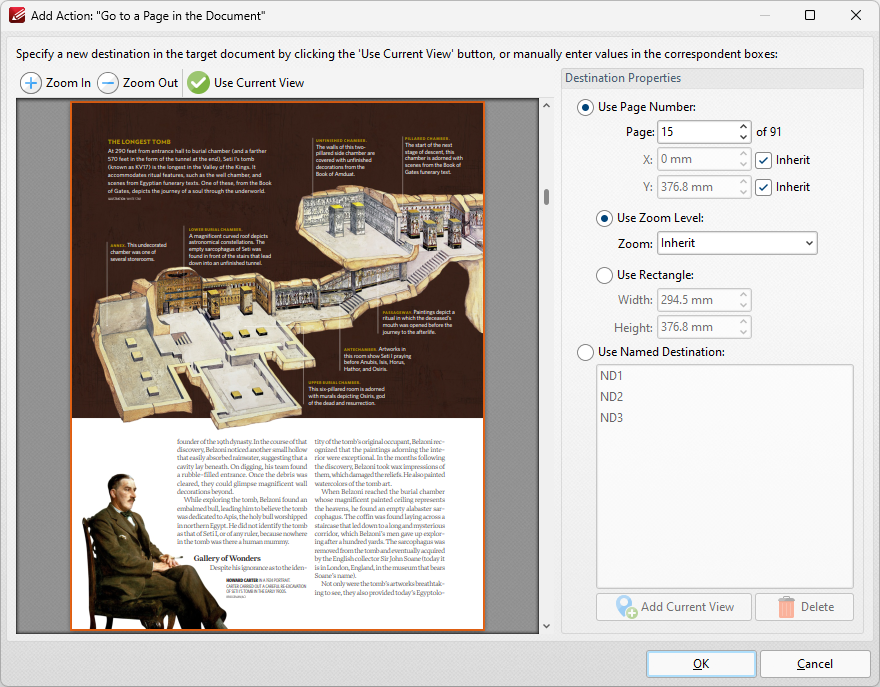
Task: Confirm the dialog with OK
Action: pyautogui.click(x=701, y=664)
